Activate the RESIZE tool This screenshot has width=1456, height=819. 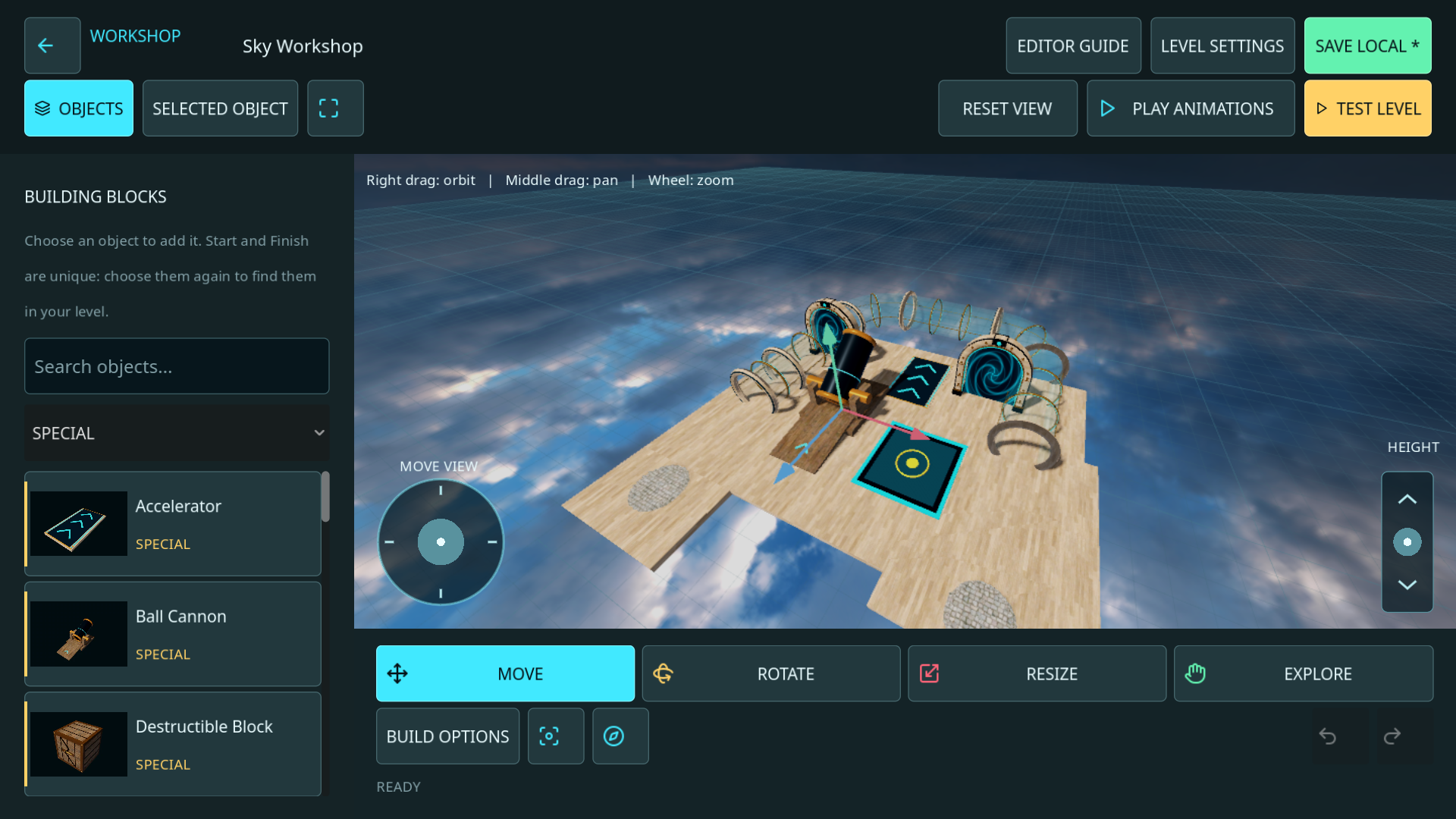1037,673
